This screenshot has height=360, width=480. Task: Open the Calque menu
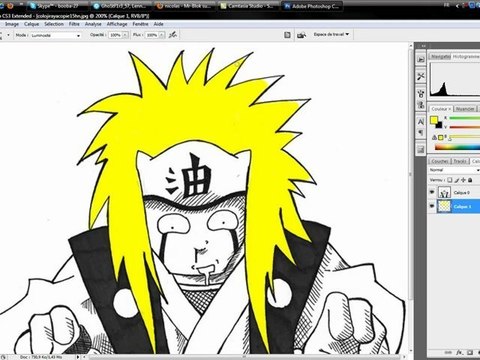[x=31, y=24]
